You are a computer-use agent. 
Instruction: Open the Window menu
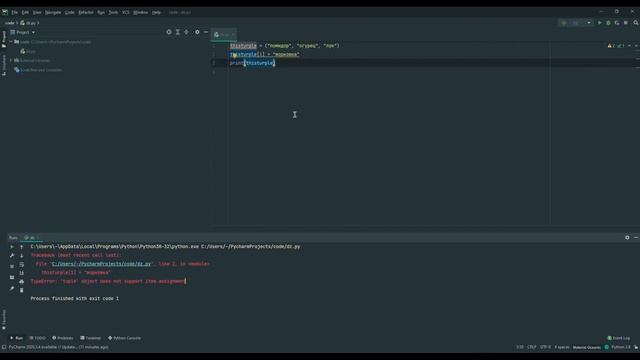coord(141,12)
